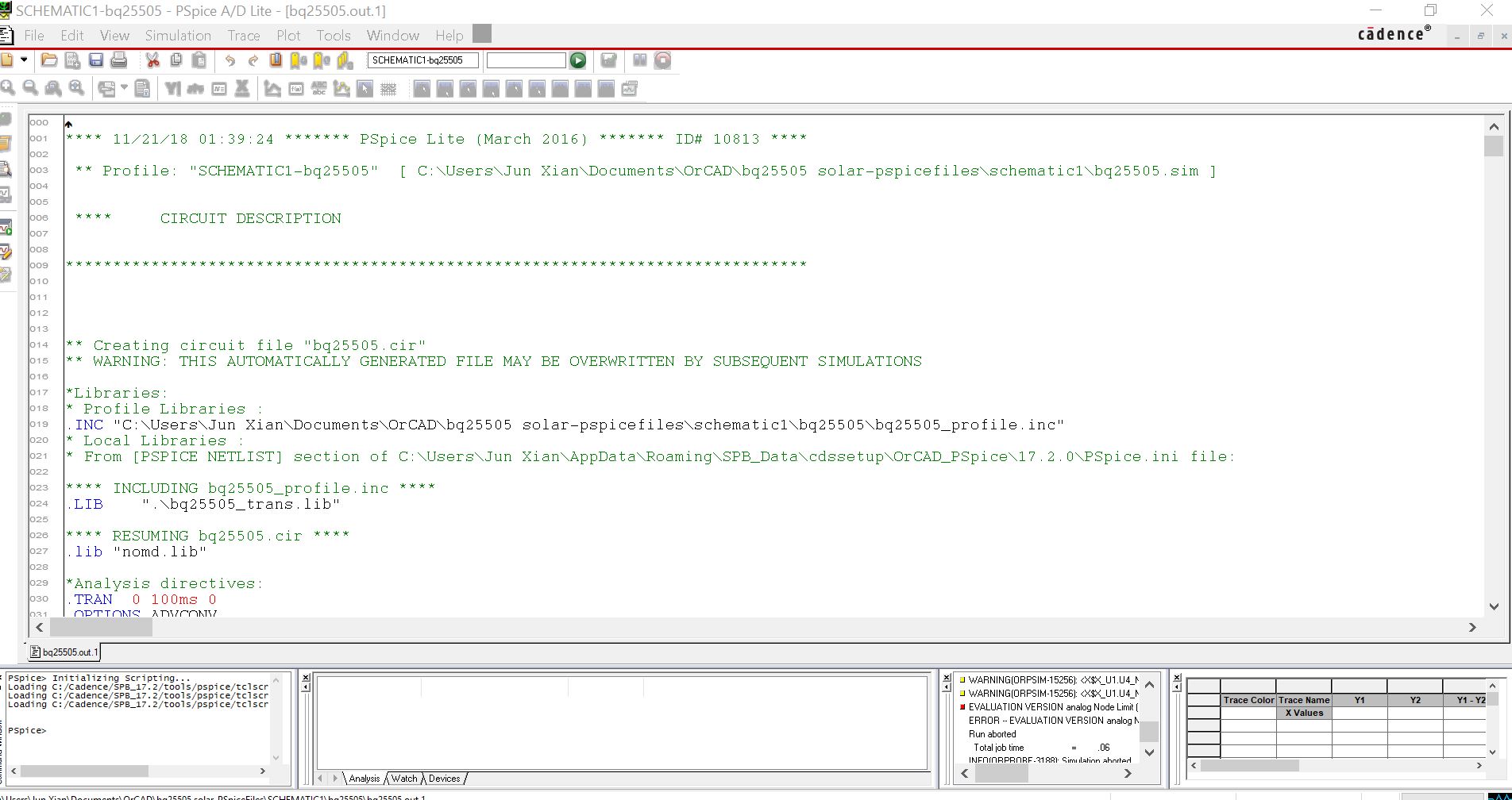The width and height of the screenshot is (1512, 800).
Task: Stop the simulation with the red stop icon
Action: pos(663,60)
